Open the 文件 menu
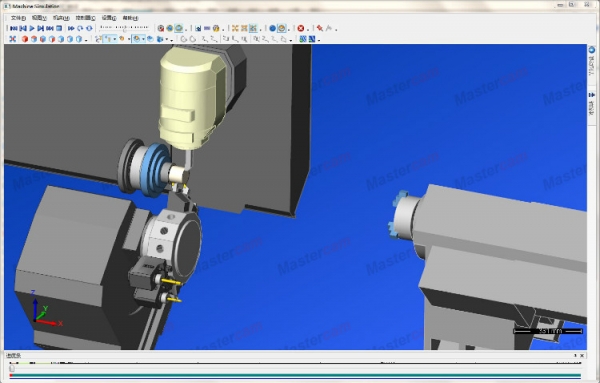The height and width of the screenshot is (383, 600). tap(18, 18)
